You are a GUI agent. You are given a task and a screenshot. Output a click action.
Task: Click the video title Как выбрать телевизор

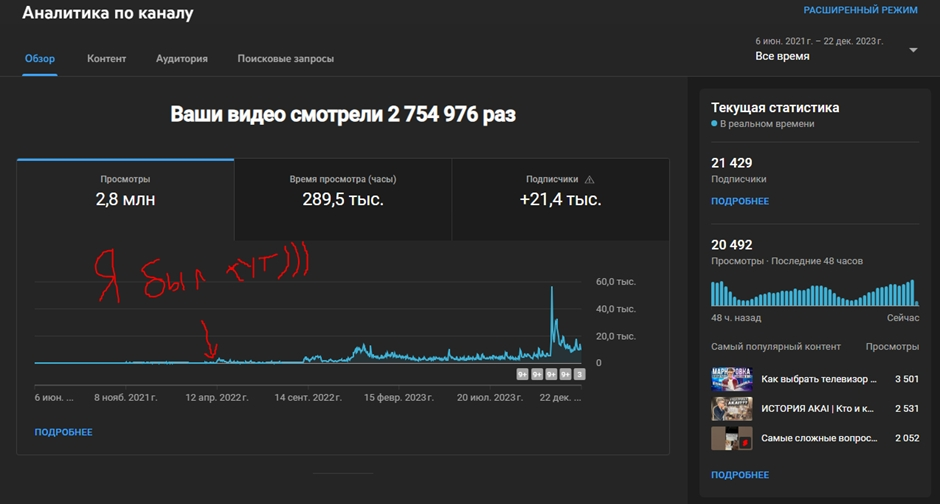pyautogui.click(x=818, y=379)
